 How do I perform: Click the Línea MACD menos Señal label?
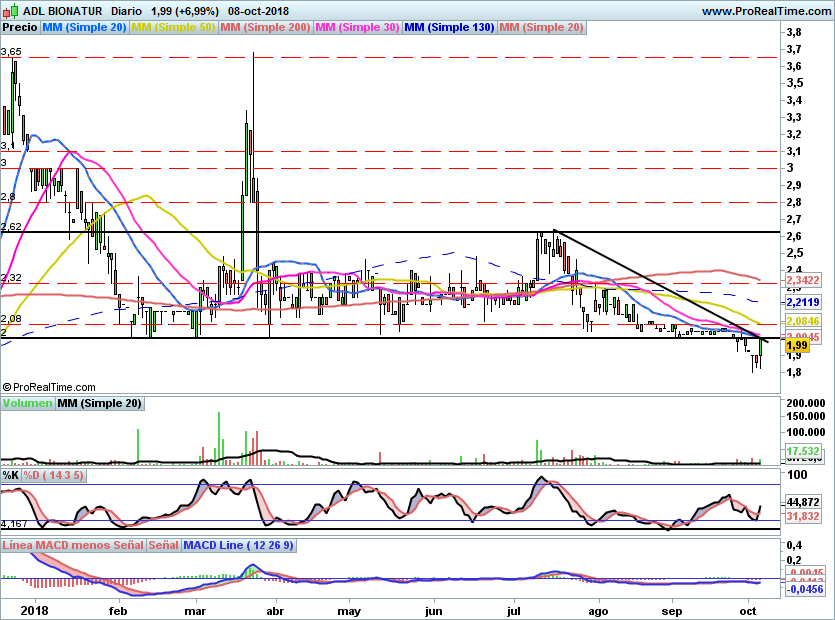coord(73,545)
